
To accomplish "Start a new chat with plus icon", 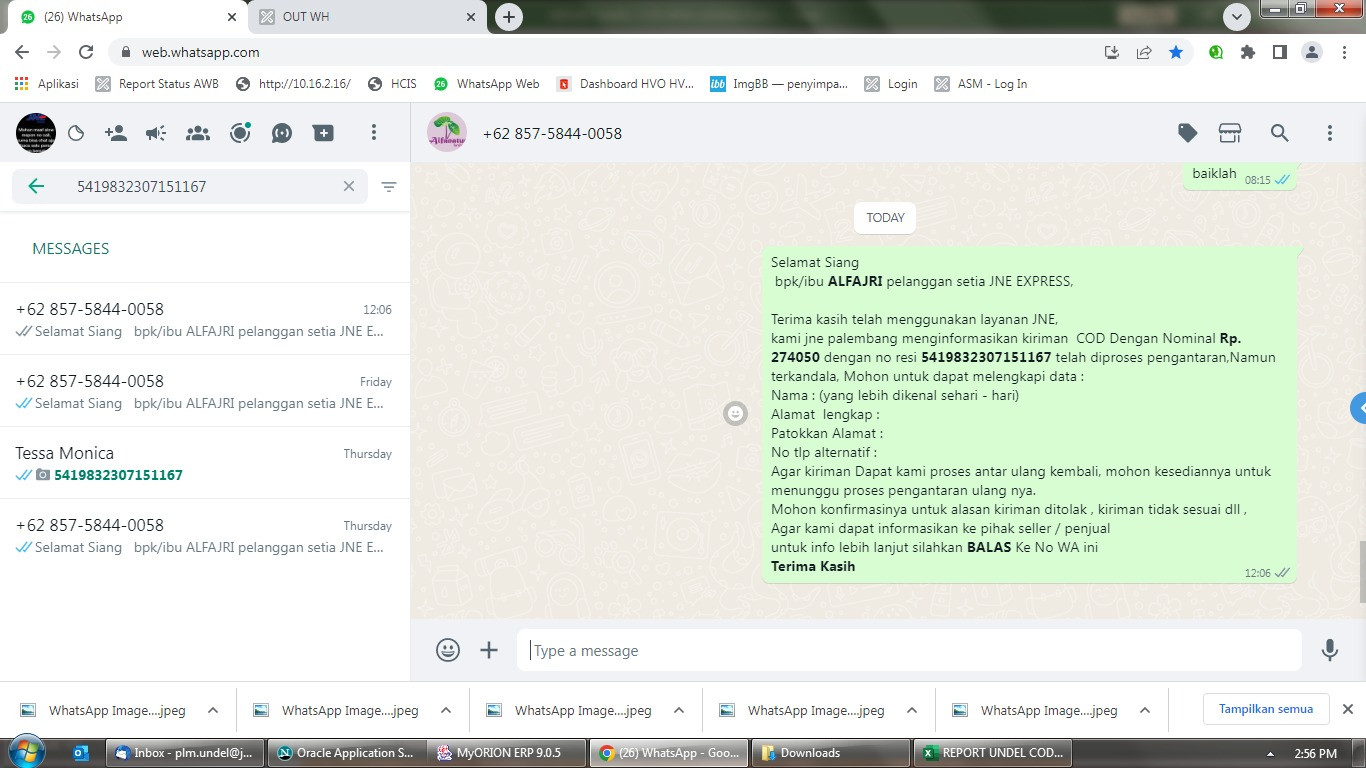I will 323,133.
